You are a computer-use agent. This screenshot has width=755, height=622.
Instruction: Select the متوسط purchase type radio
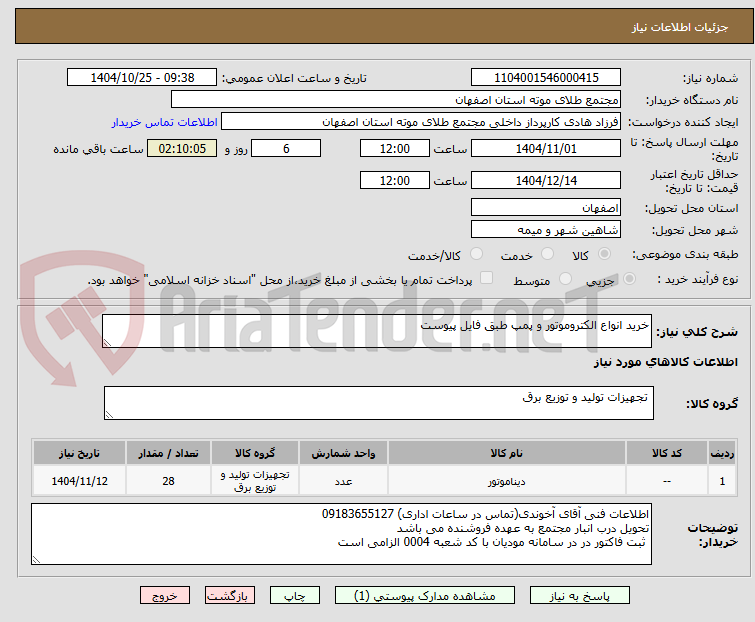pyautogui.click(x=565, y=279)
